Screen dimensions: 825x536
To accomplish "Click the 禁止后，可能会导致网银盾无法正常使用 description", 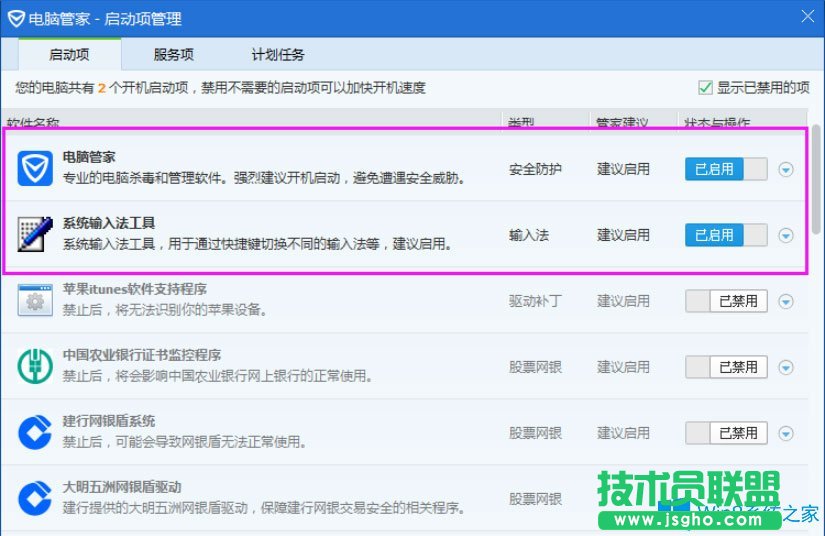I will tap(185, 442).
